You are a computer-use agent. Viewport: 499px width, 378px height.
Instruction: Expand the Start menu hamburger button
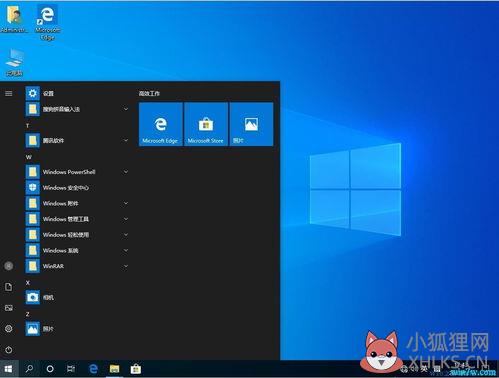pos(9,93)
